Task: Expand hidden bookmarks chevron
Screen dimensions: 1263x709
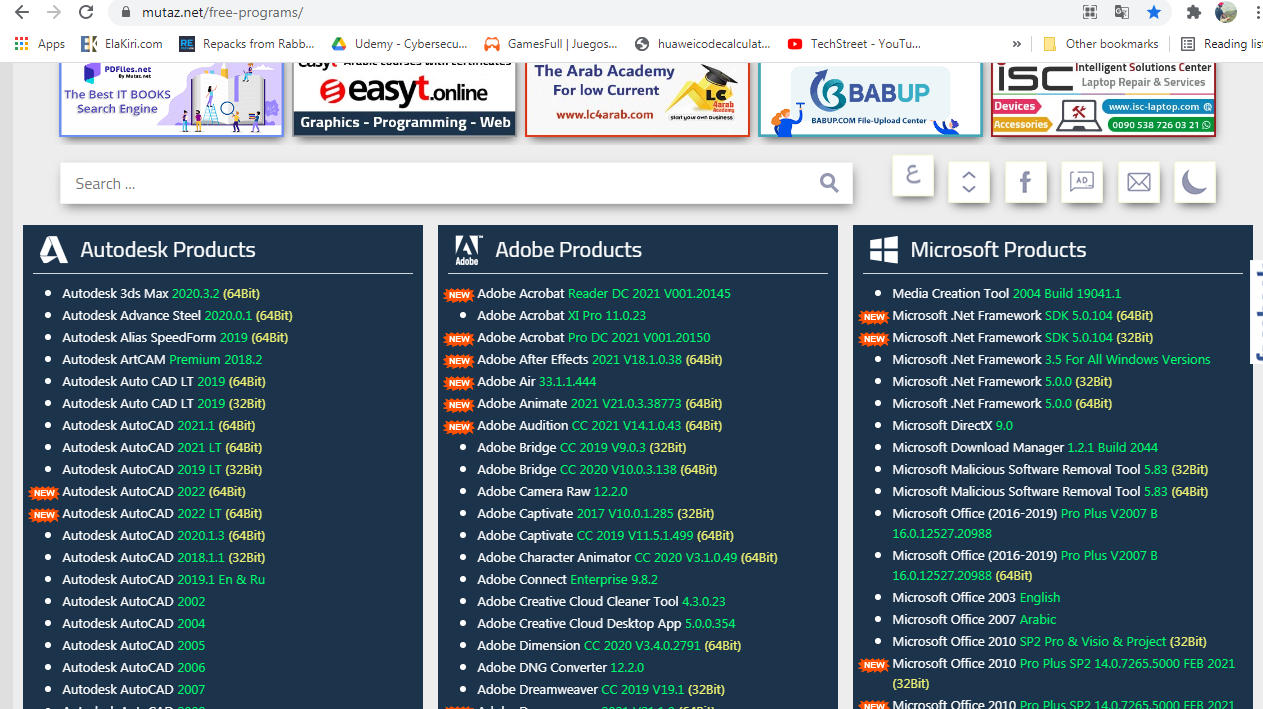Action: click(1017, 44)
